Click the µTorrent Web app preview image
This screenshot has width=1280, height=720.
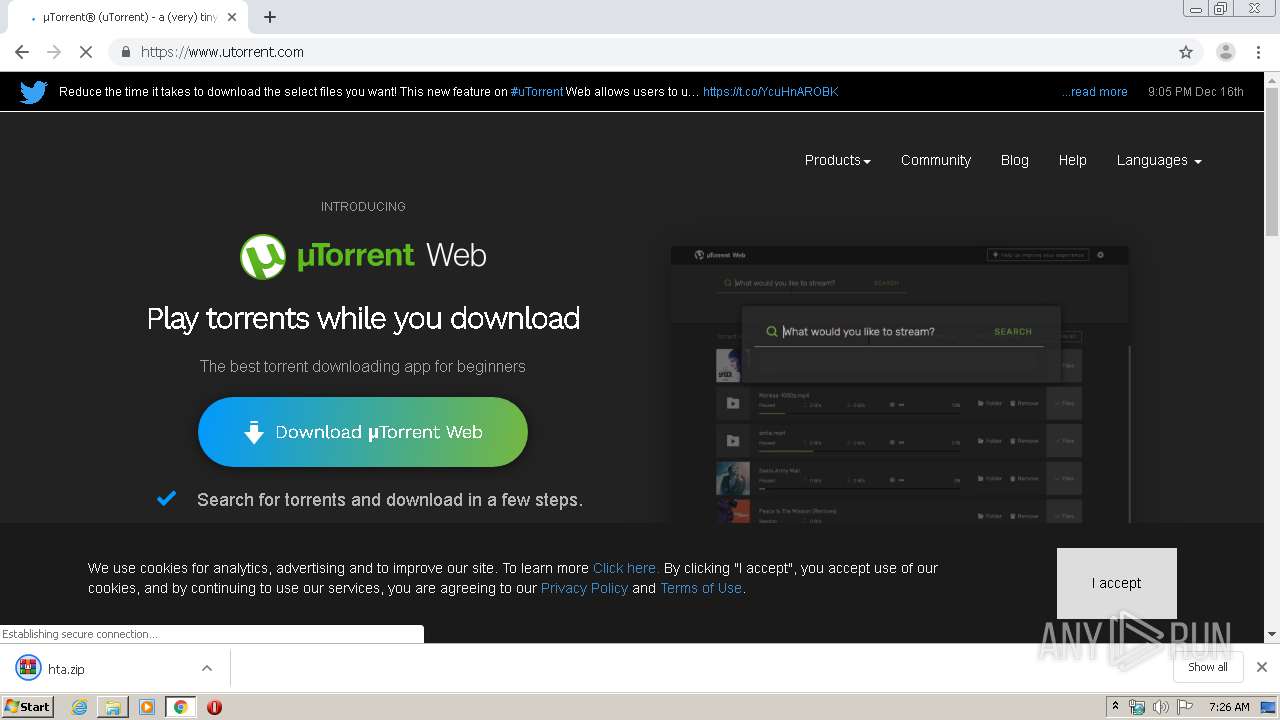tap(900, 384)
